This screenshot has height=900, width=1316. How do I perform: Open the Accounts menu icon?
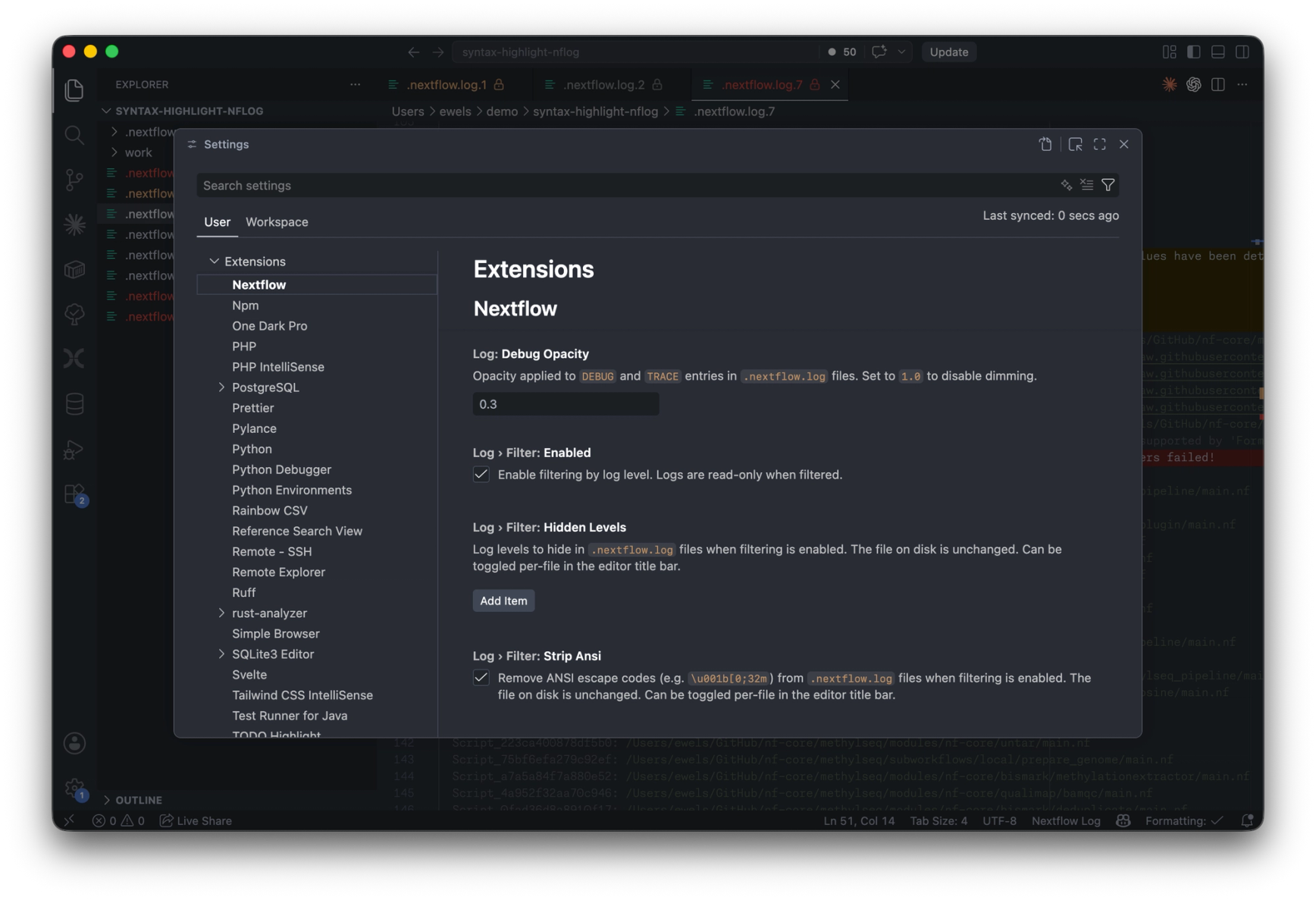point(74,743)
